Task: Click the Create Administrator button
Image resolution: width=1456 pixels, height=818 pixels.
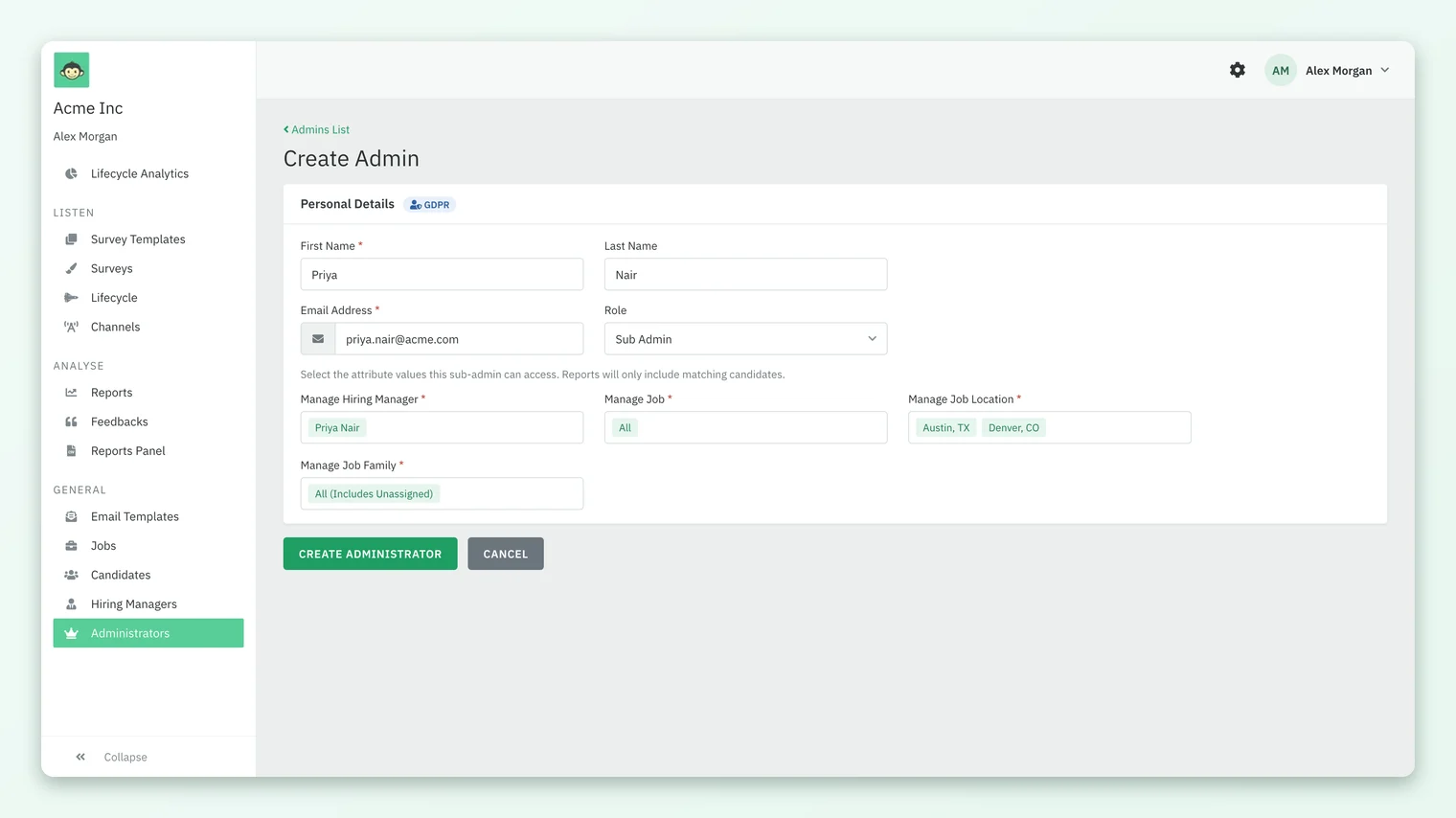Action: (370, 554)
